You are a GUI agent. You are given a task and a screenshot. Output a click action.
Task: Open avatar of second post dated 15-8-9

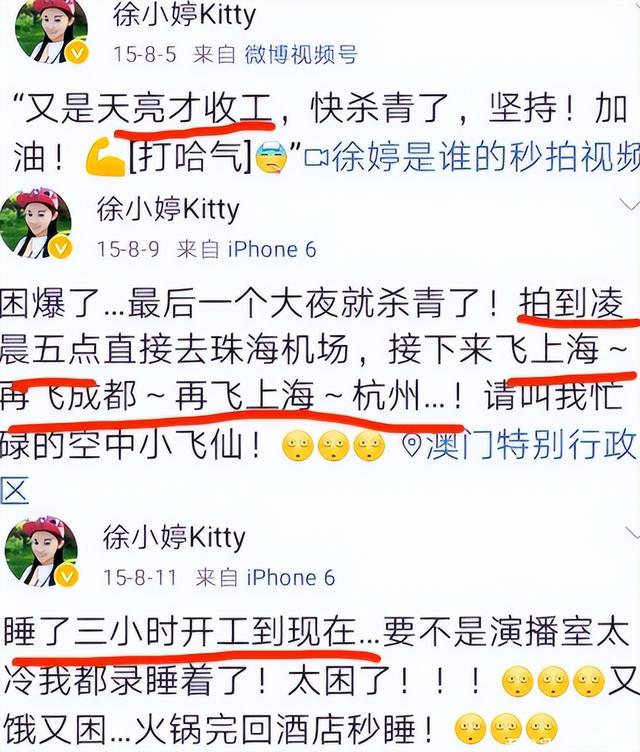(x=36, y=223)
